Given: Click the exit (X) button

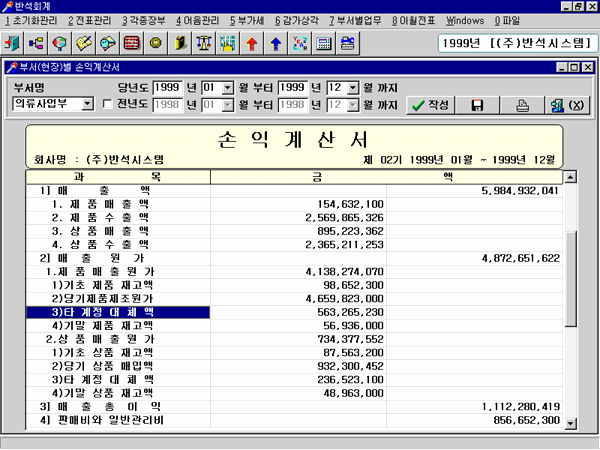Looking at the screenshot, I should (567, 105).
